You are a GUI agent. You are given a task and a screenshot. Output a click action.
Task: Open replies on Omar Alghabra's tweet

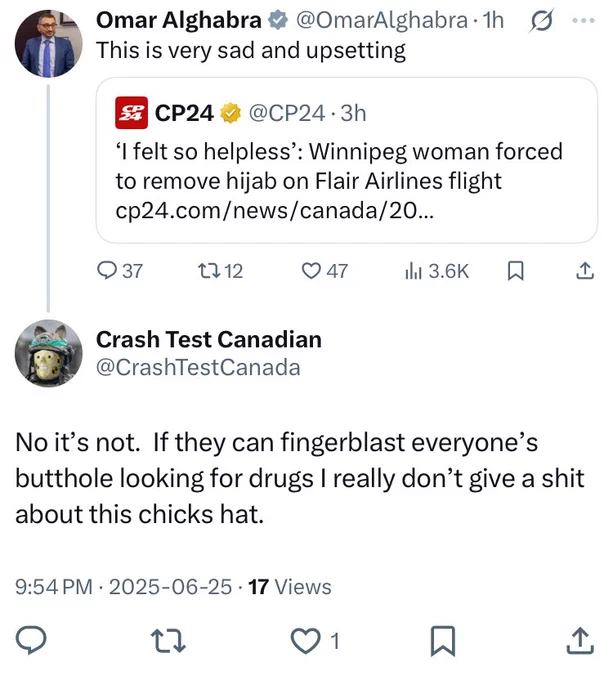point(120,271)
